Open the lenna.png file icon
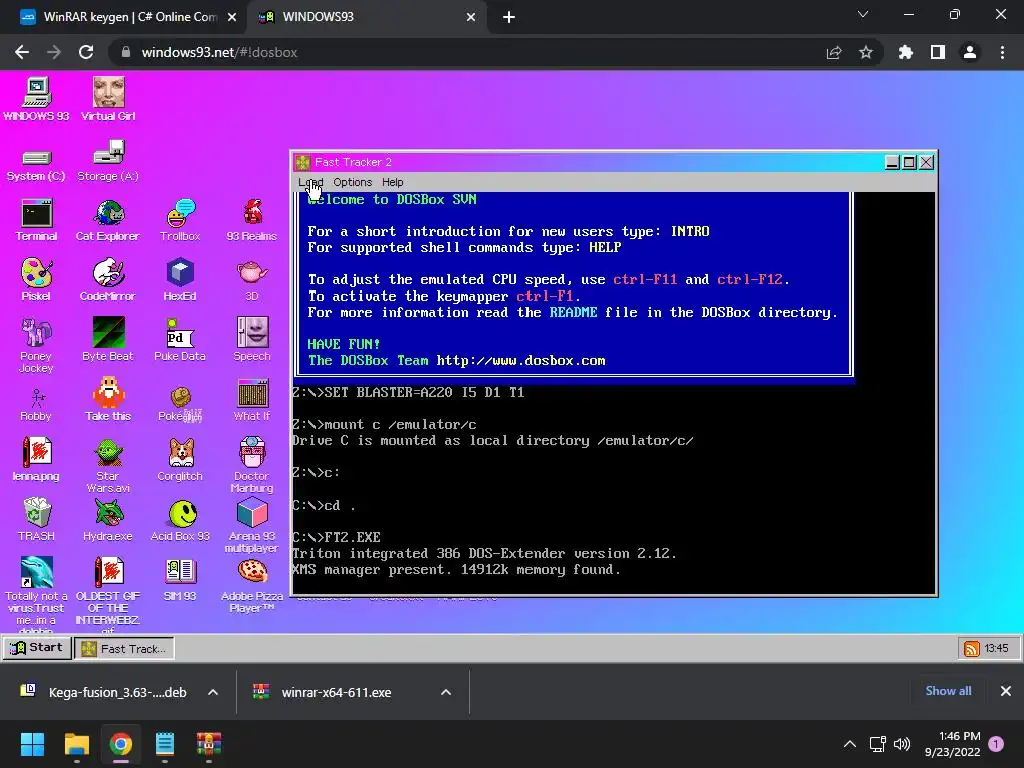The width and height of the screenshot is (1024, 768). coord(36,460)
